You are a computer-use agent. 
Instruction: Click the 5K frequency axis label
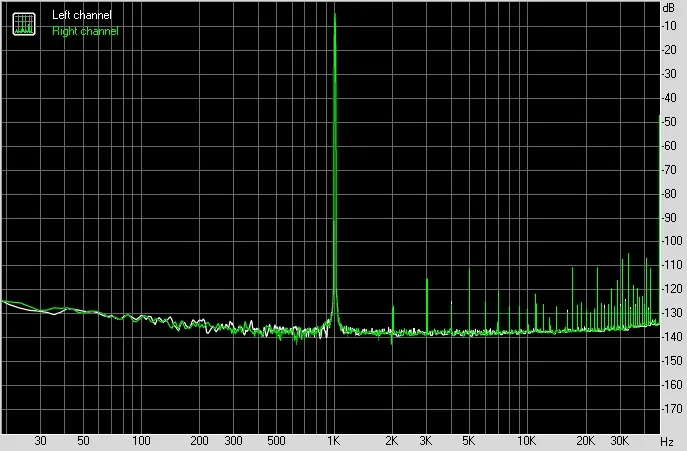[x=468, y=440]
